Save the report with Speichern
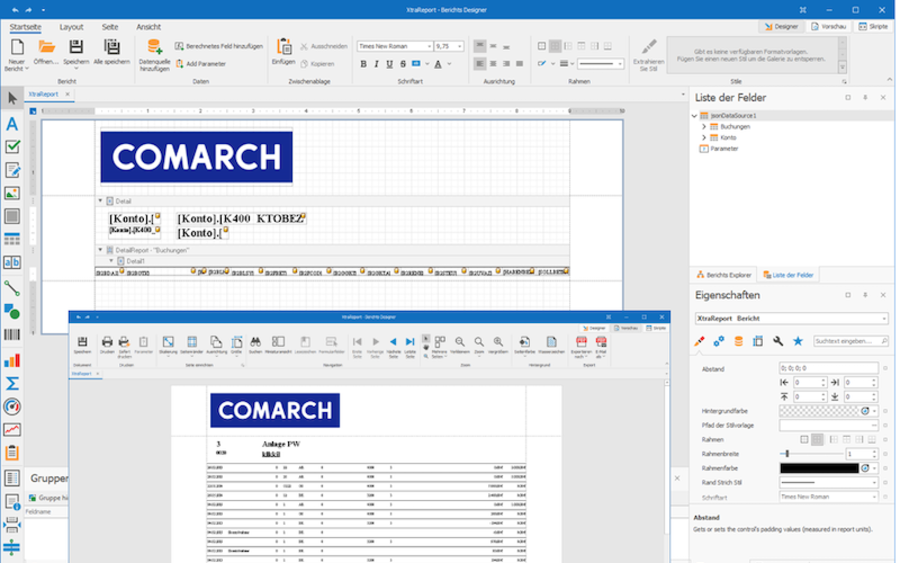This screenshot has height=563, width=900. 76,53
